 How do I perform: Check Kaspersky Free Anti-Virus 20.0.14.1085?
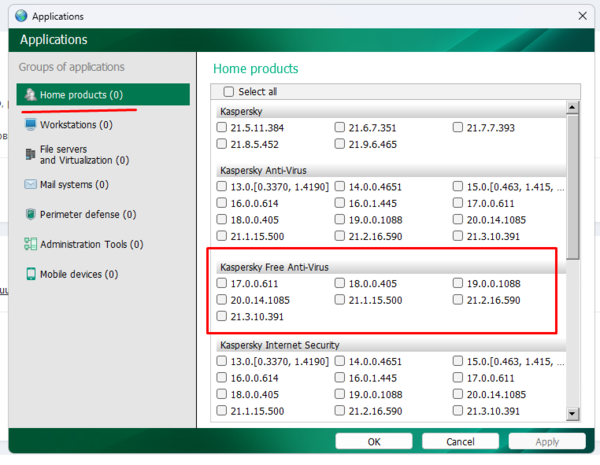pos(222,299)
